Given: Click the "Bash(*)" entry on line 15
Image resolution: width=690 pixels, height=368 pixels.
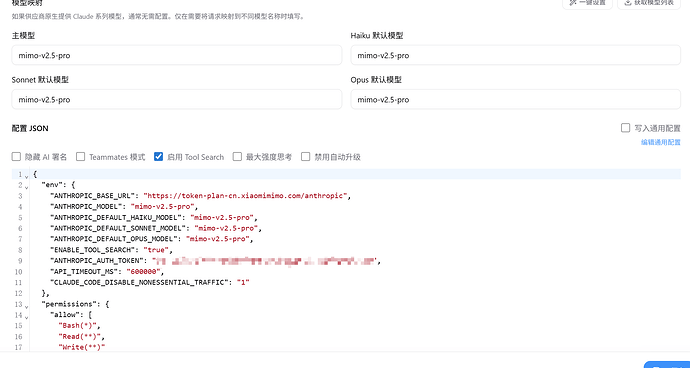Looking at the screenshot, I should (x=77, y=326).
